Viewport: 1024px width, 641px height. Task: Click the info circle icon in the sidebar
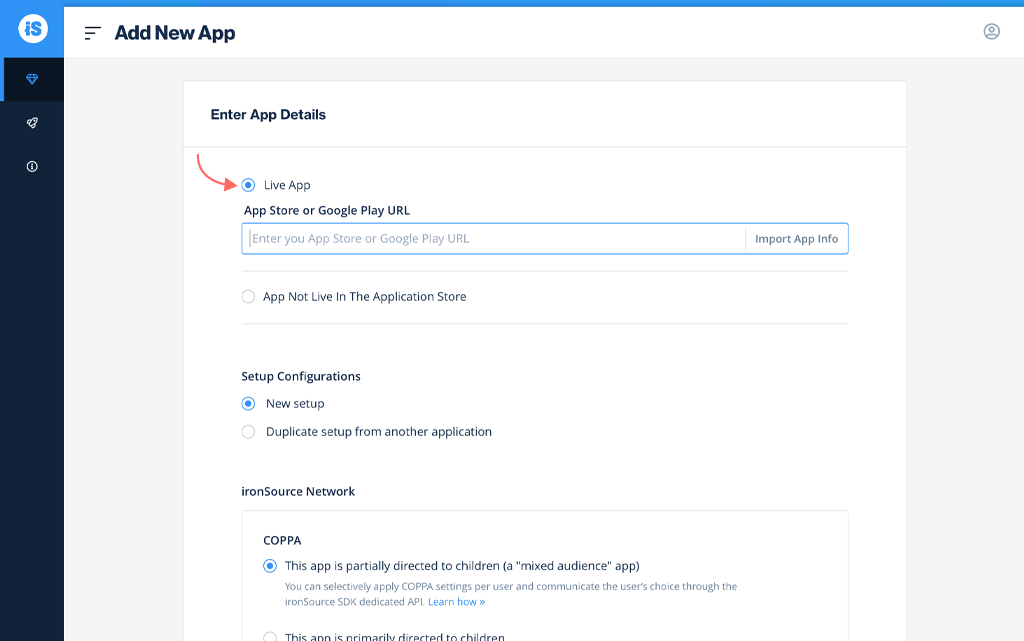(31, 166)
